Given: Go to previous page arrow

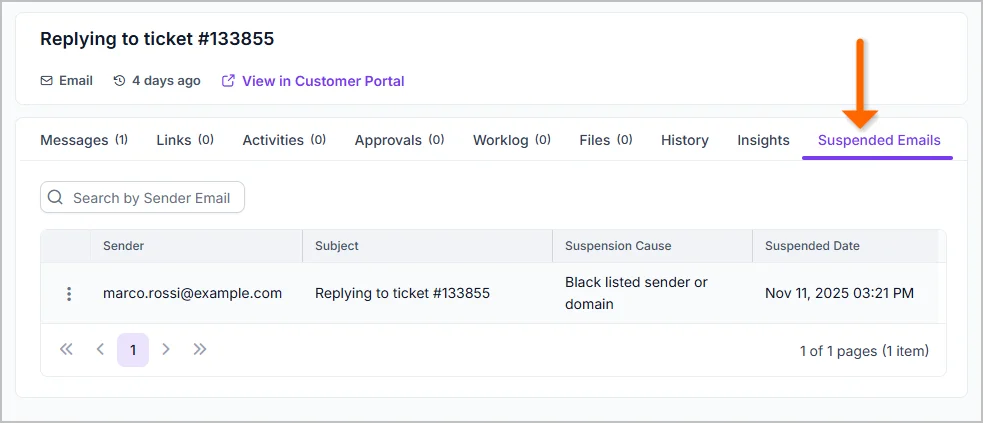Looking at the screenshot, I should coord(100,350).
